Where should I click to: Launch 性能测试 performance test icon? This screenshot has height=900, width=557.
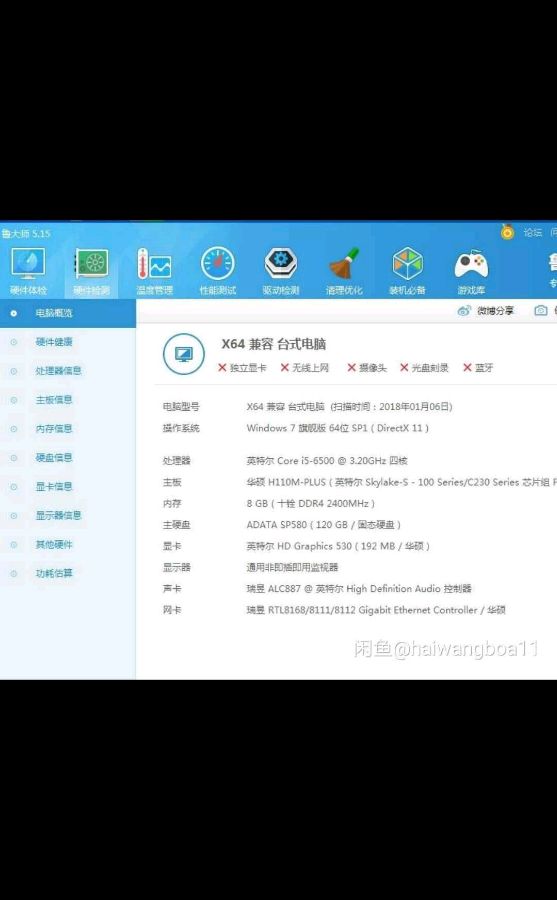[218, 271]
